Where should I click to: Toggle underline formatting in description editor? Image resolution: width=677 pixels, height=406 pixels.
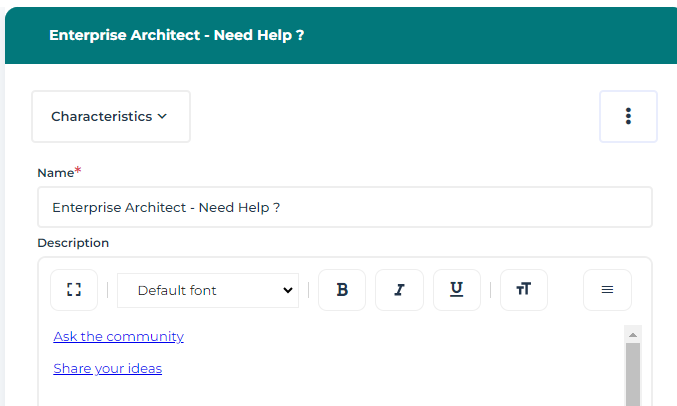[457, 290]
